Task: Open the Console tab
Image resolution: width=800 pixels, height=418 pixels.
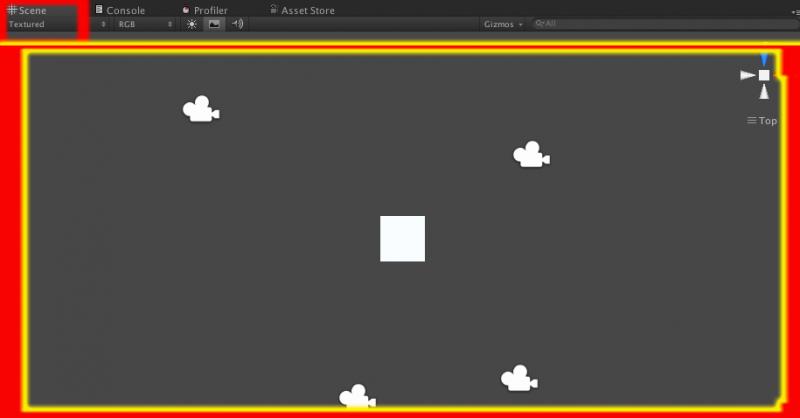Action: [120, 10]
